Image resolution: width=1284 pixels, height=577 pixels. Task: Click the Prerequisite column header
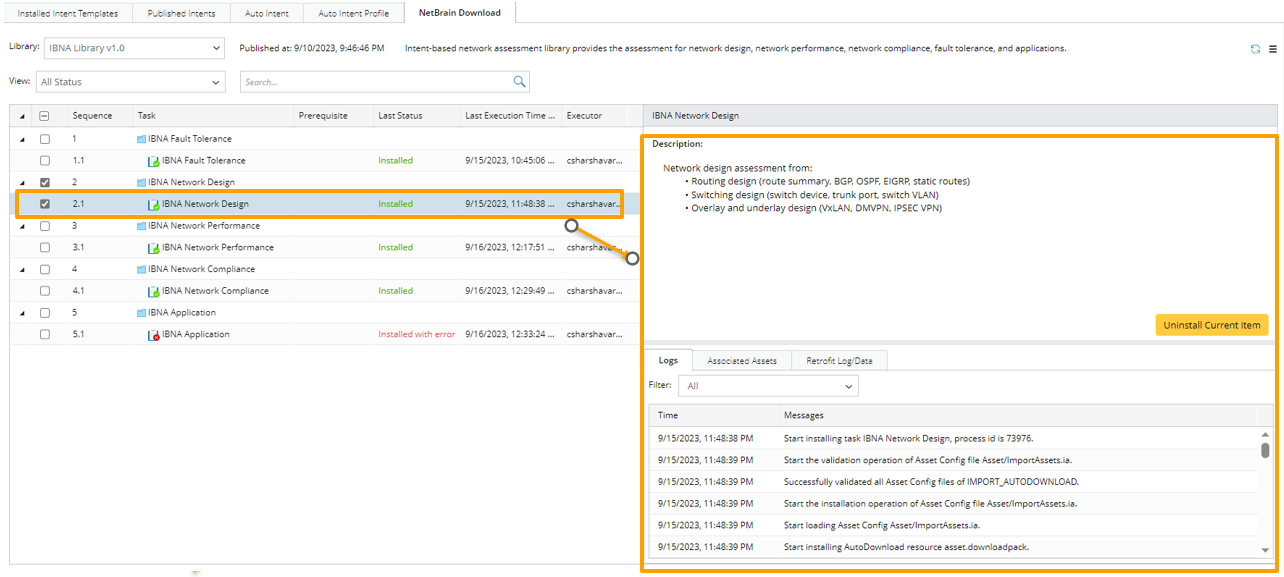pos(333,116)
